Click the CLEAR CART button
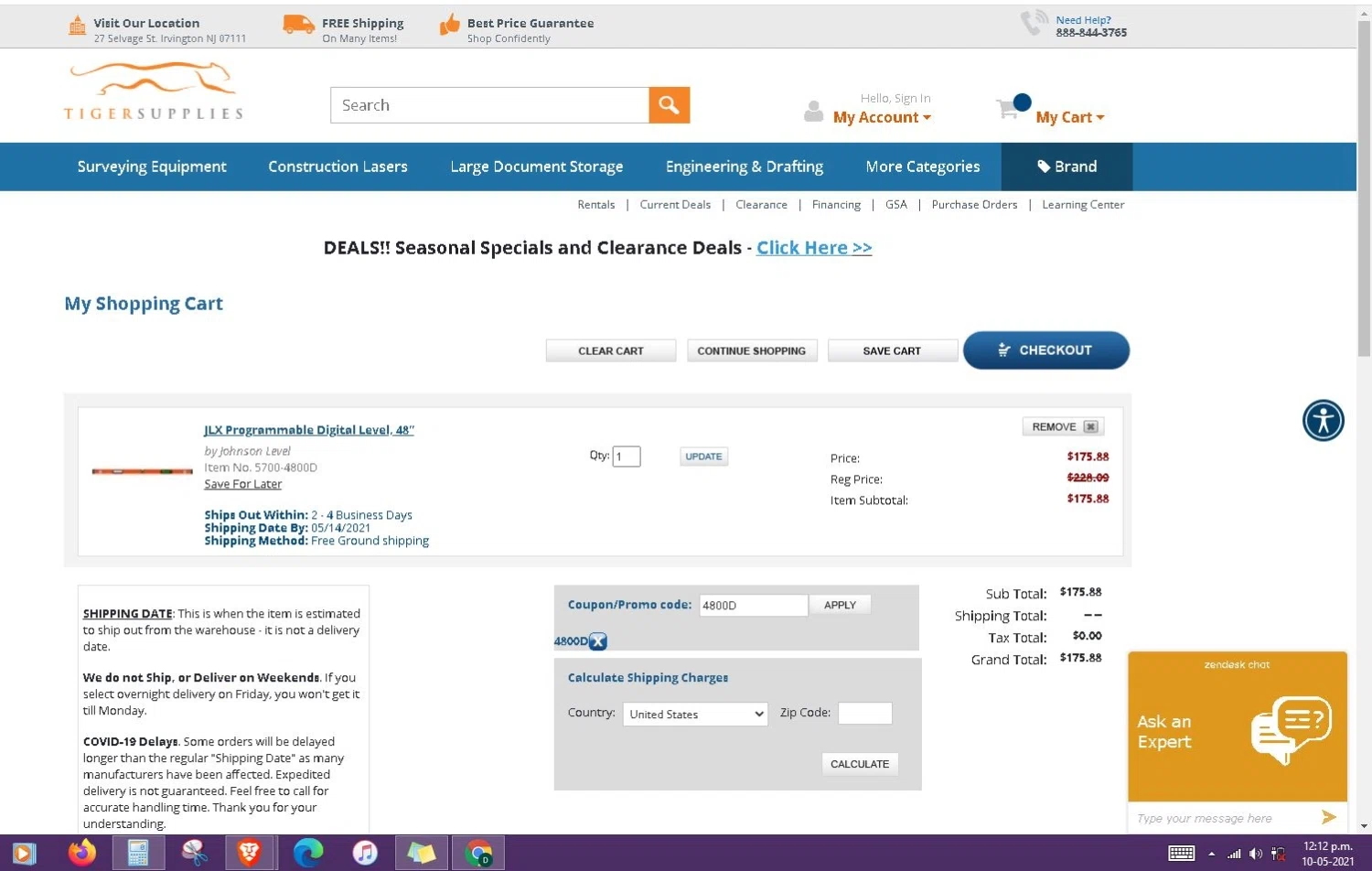The image size is (1372, 871). point(611,350)
